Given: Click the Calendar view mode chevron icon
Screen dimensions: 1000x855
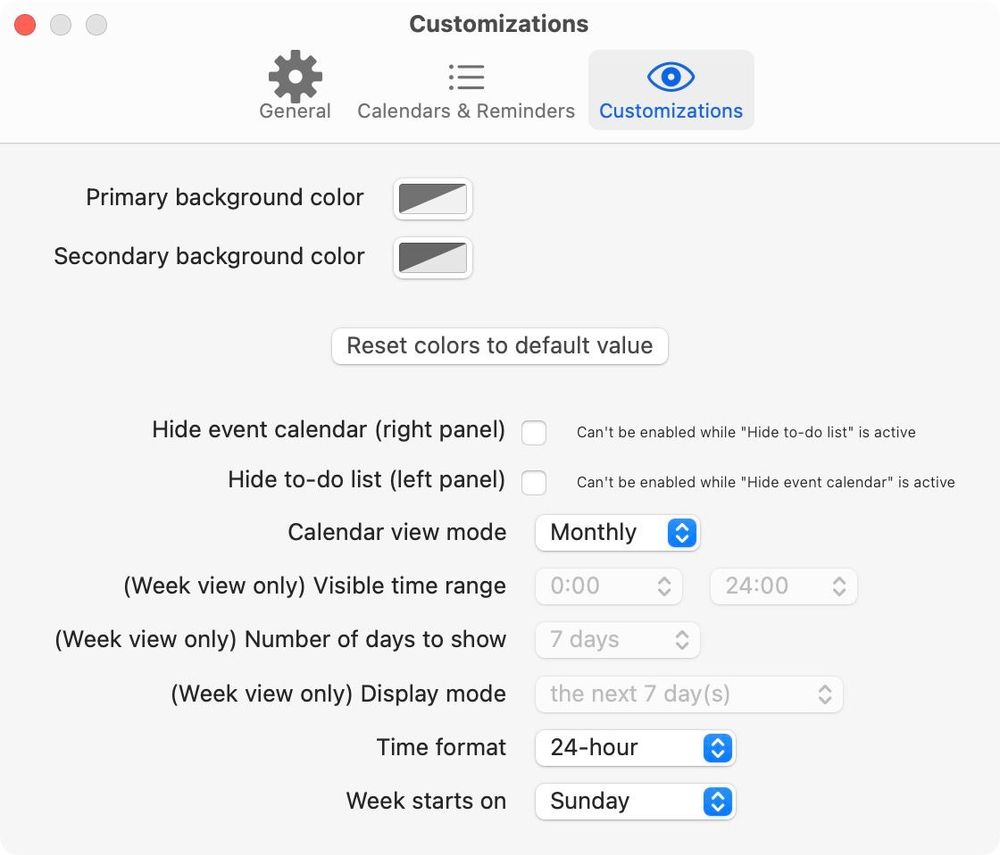Looking at the screenshot, I should [x=681, y=533].
